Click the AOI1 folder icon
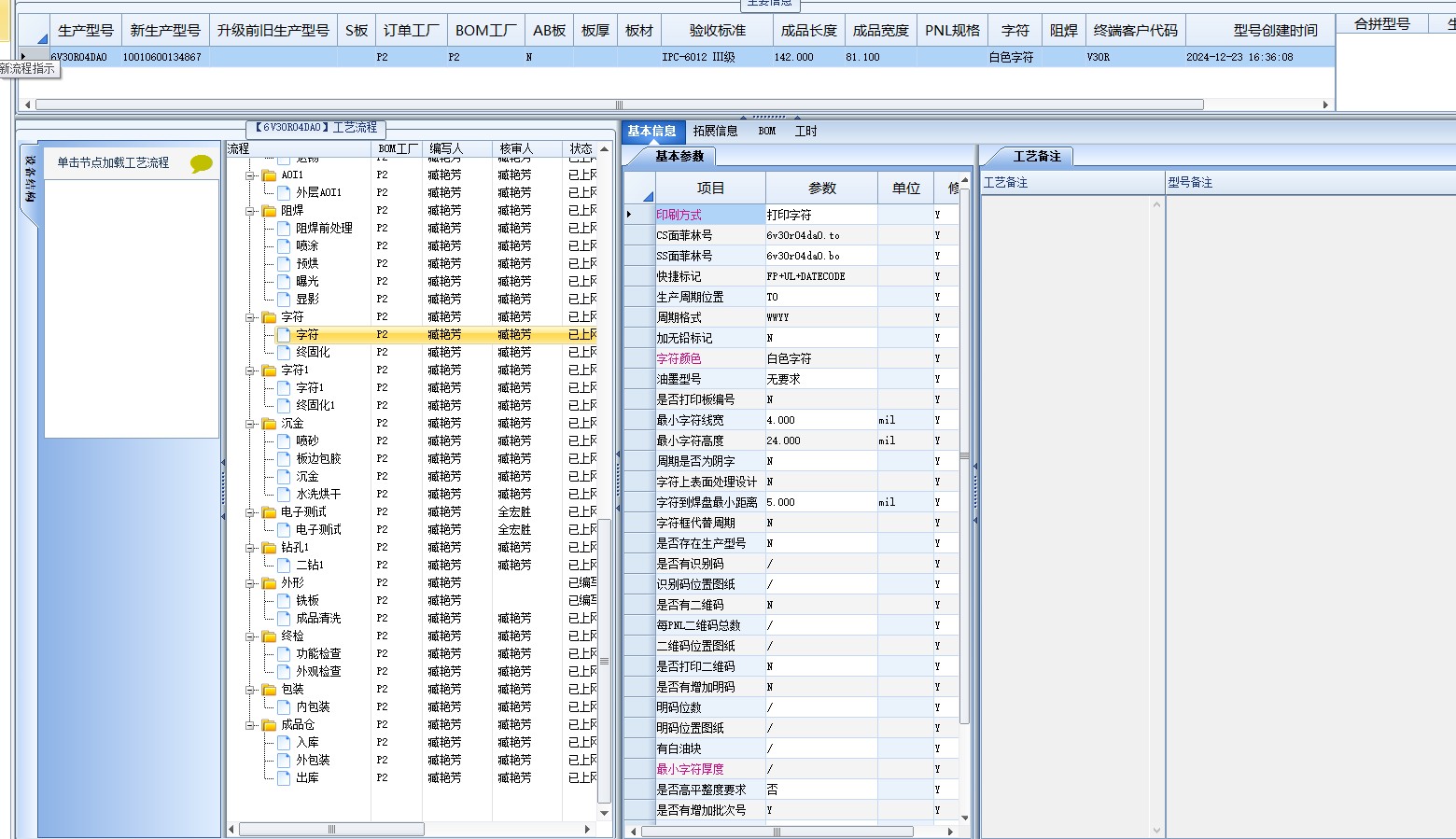Viewport: 1456px width, 839px height. coord(269,175)
